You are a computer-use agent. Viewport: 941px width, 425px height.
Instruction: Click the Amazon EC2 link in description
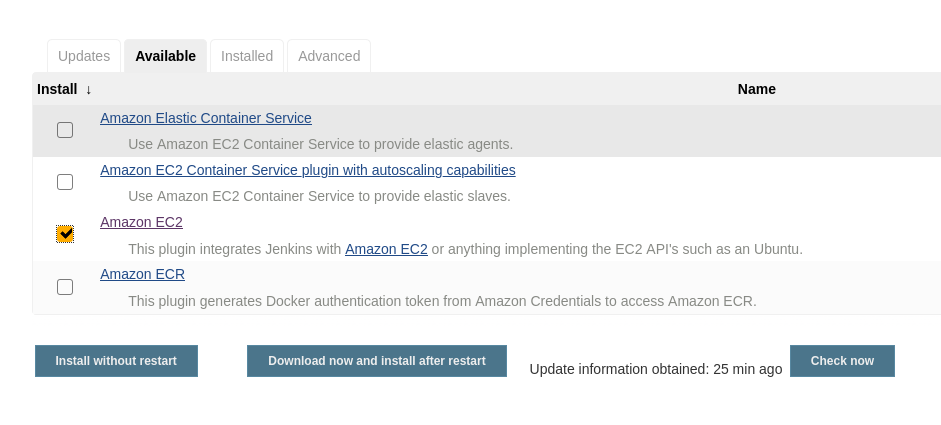pos(386,249)
